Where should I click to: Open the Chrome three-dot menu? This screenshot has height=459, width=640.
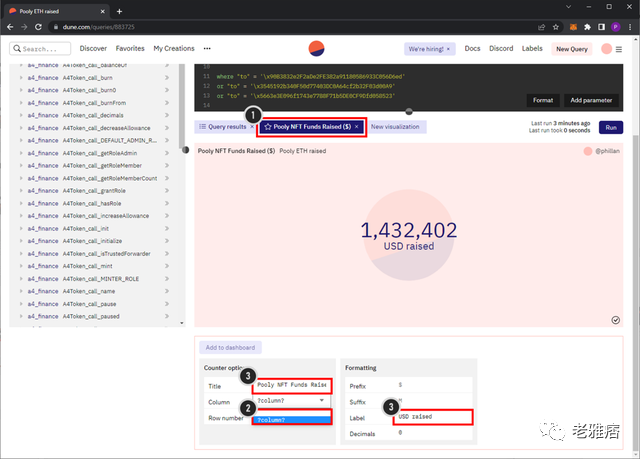(630, 27)
